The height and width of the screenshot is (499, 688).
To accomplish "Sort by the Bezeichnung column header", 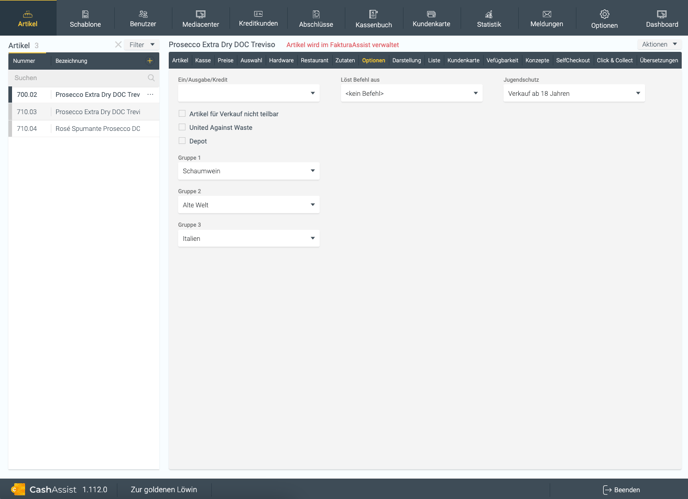I will click(71, 61).
